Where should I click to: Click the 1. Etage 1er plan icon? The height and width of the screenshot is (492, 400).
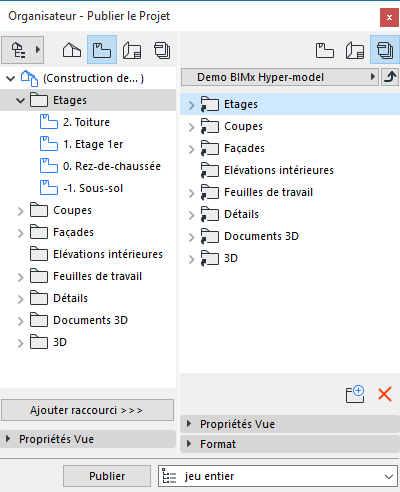coord(49,144)
